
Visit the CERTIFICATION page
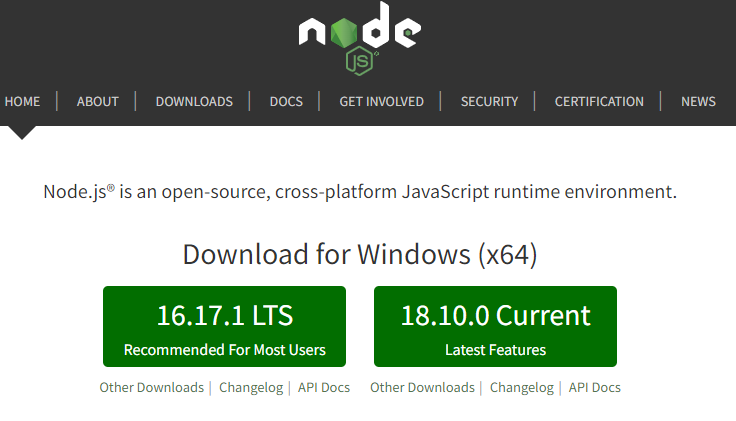(x=599, y=101)
